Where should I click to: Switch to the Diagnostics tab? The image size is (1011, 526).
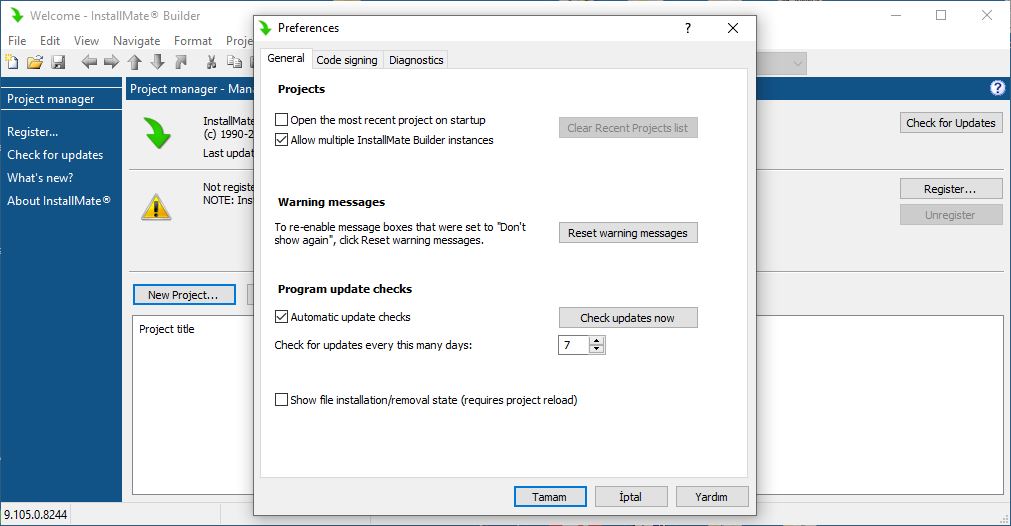click(x=416, y=60)
